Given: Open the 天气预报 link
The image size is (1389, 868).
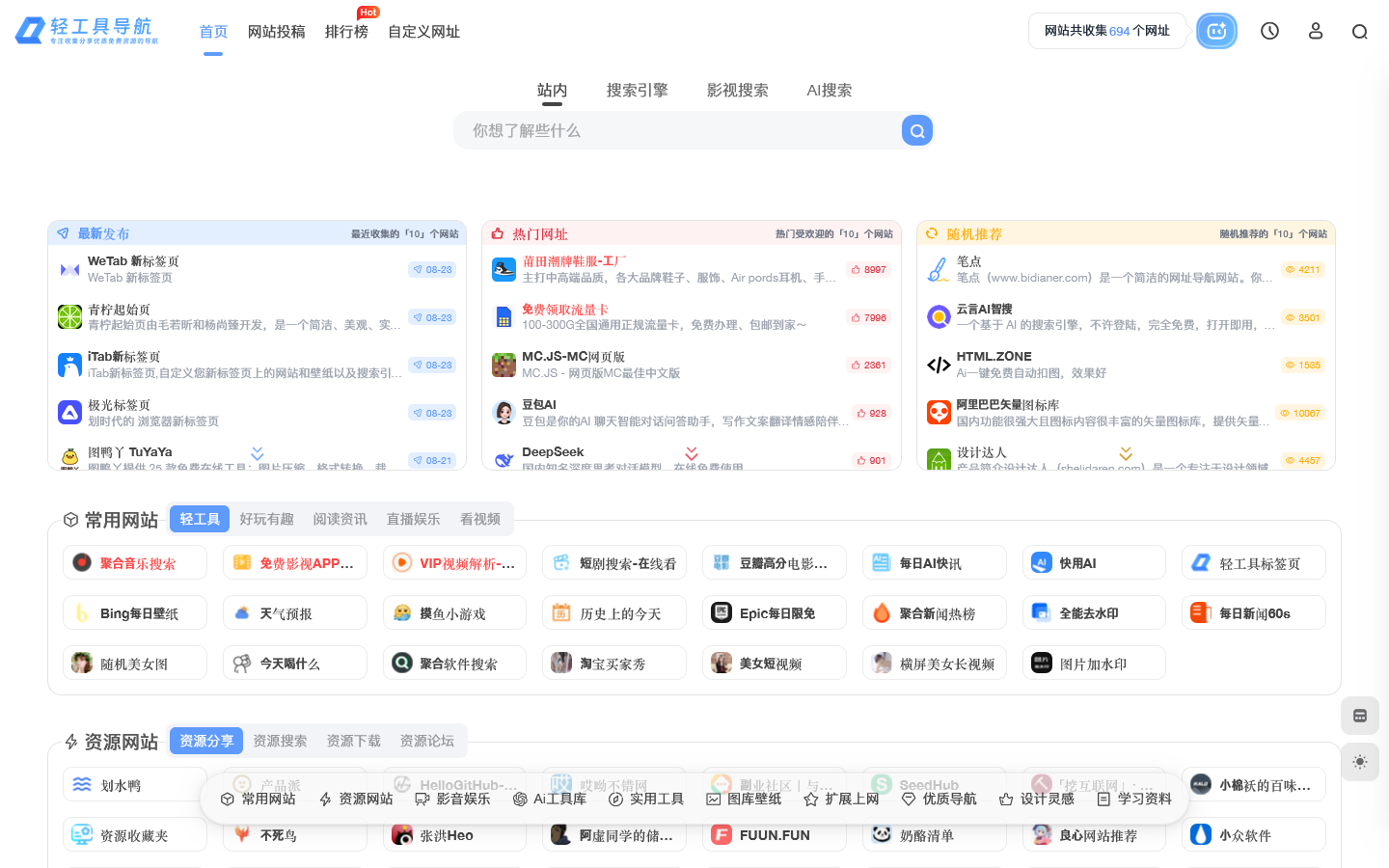Looking at the screenshot, I should (295, 613).
